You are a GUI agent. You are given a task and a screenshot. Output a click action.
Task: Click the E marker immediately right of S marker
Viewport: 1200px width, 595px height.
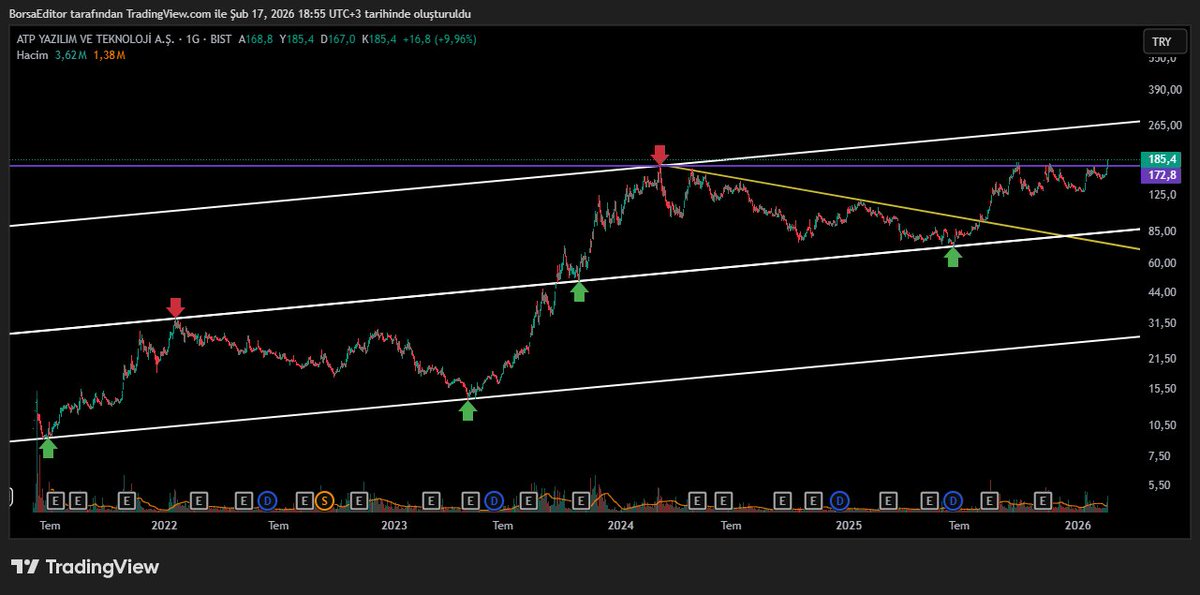click(x=359, y=499)
